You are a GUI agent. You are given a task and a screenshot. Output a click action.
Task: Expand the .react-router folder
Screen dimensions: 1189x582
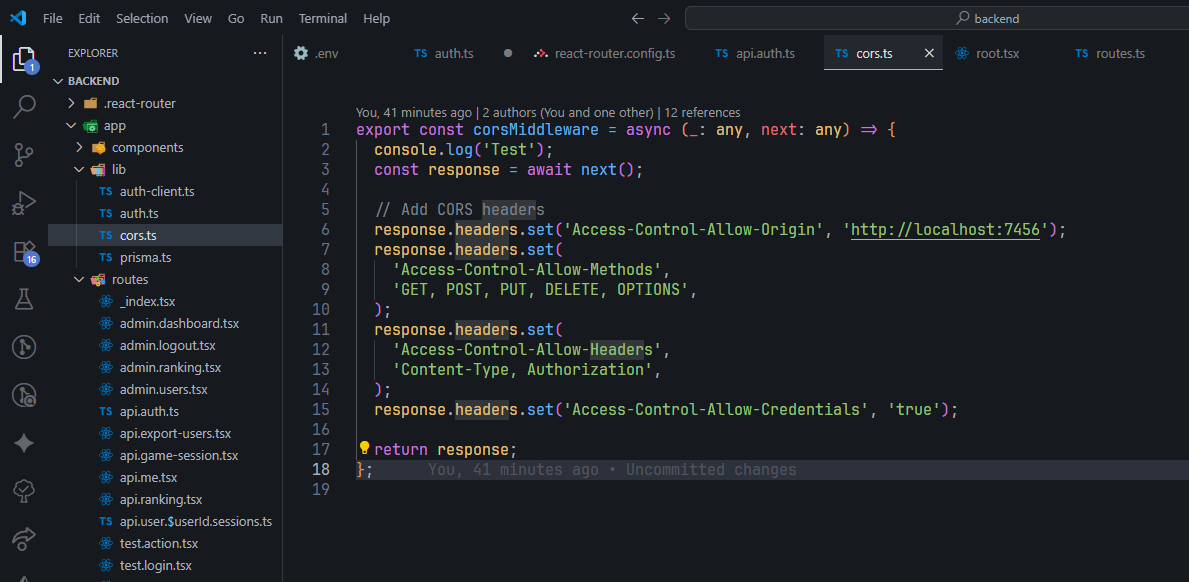coord(71,103)
